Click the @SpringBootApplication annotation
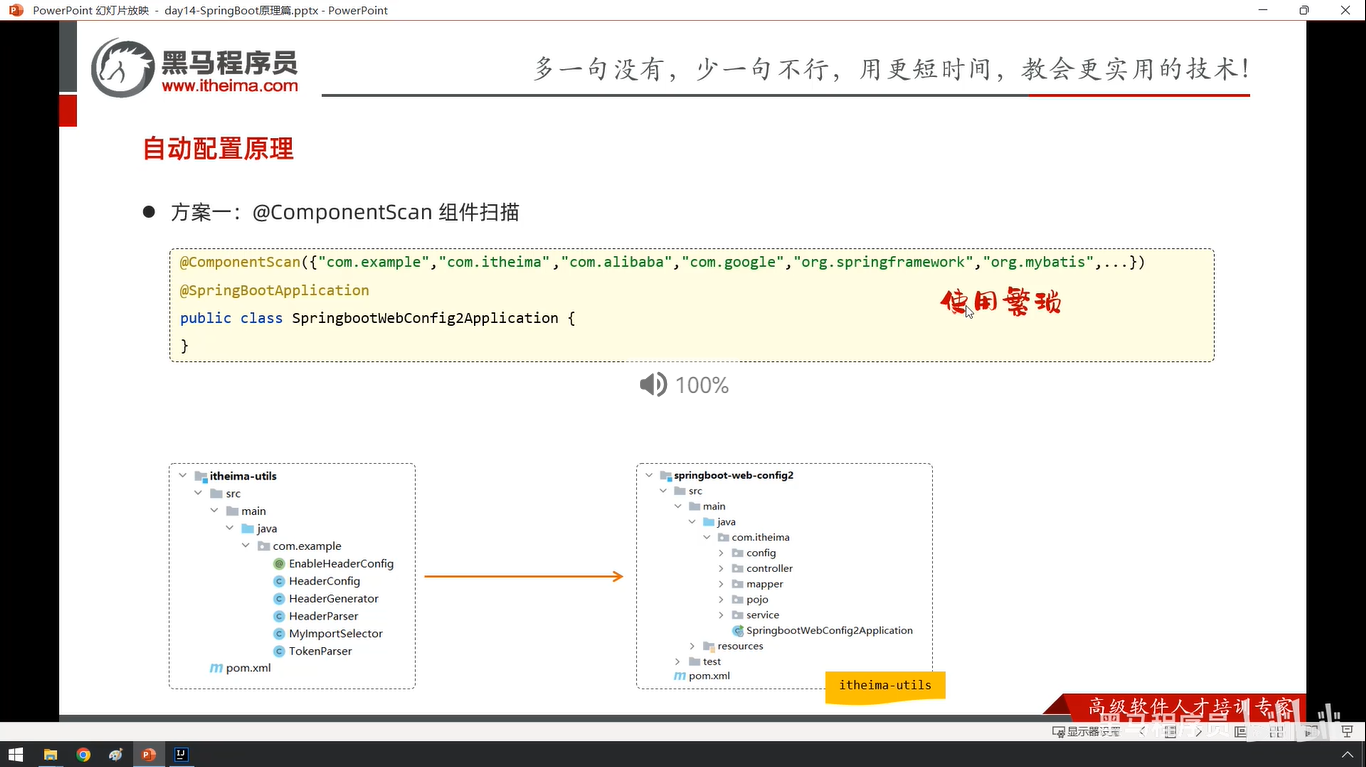This screenshot has height=767, width=1366. [x=274, y=290]
